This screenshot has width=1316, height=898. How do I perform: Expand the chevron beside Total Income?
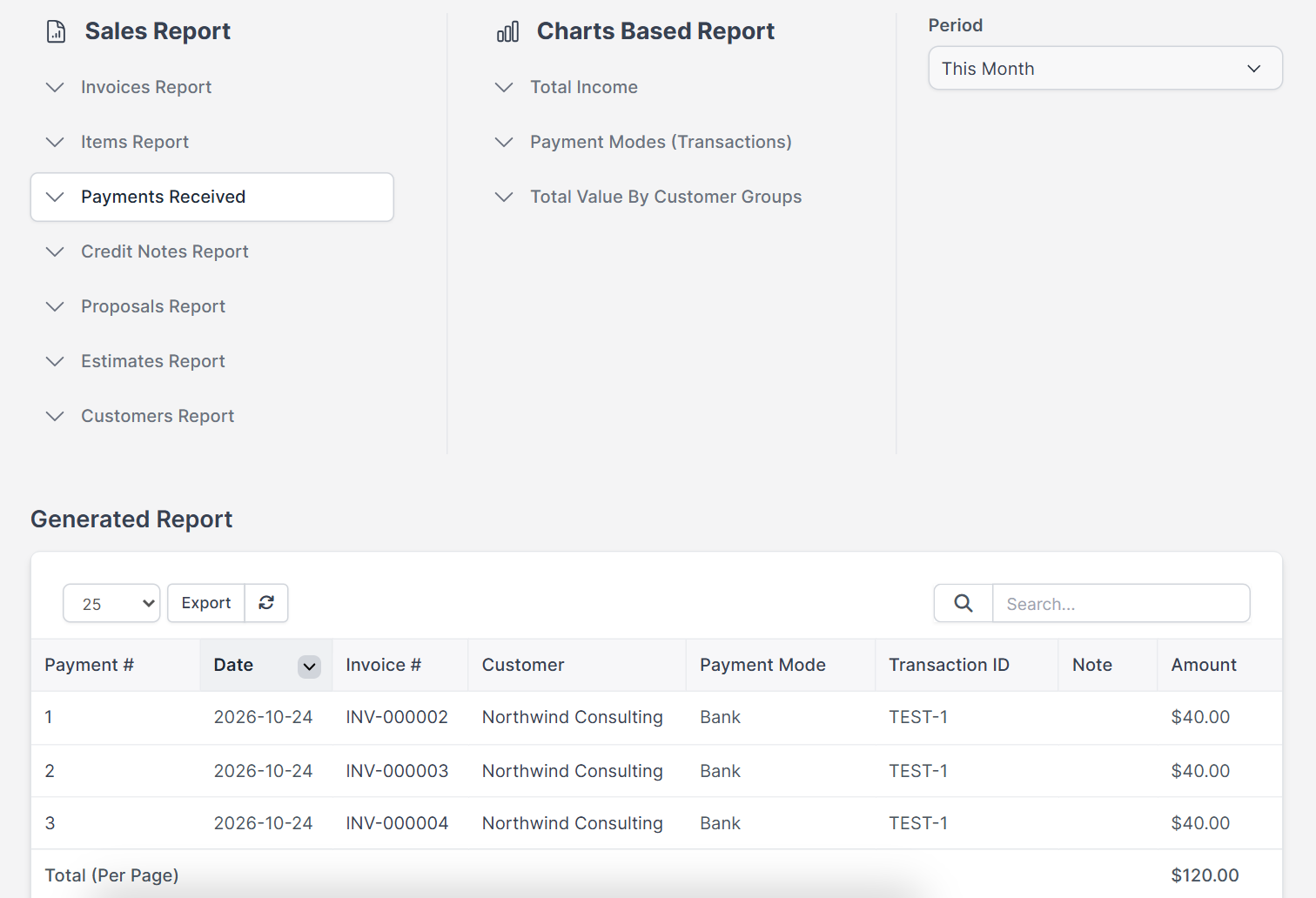point(504,87)
